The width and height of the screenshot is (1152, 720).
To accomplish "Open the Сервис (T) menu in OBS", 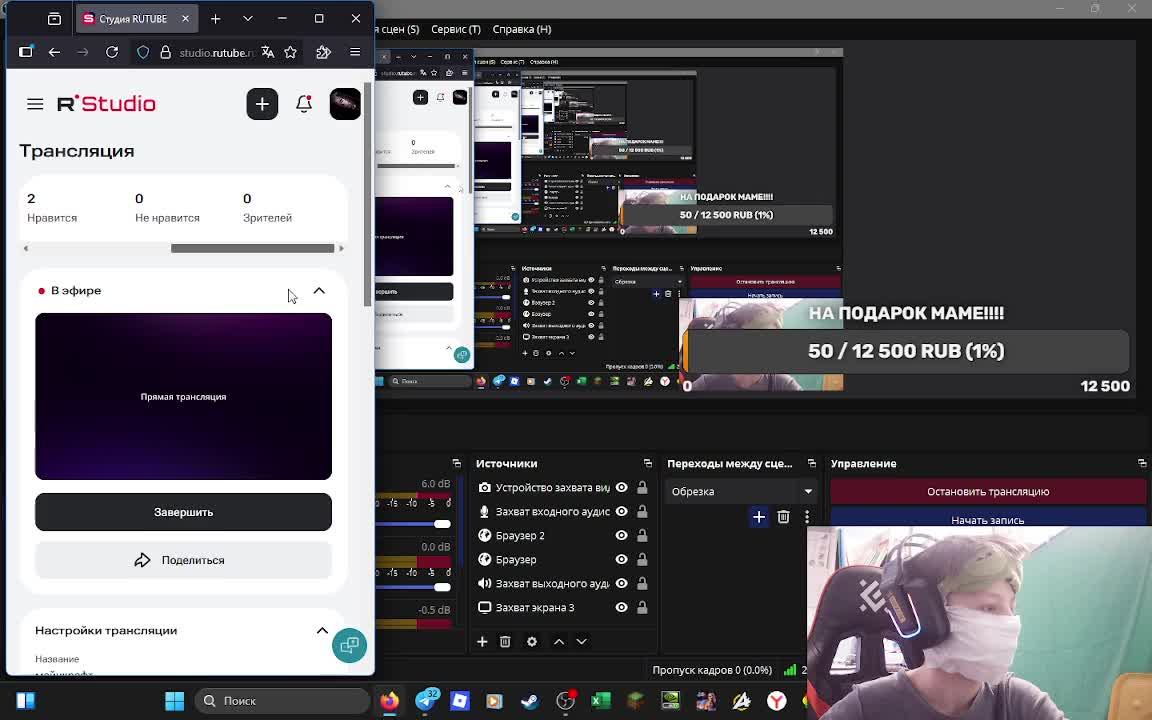I will [x=456, y=29].
